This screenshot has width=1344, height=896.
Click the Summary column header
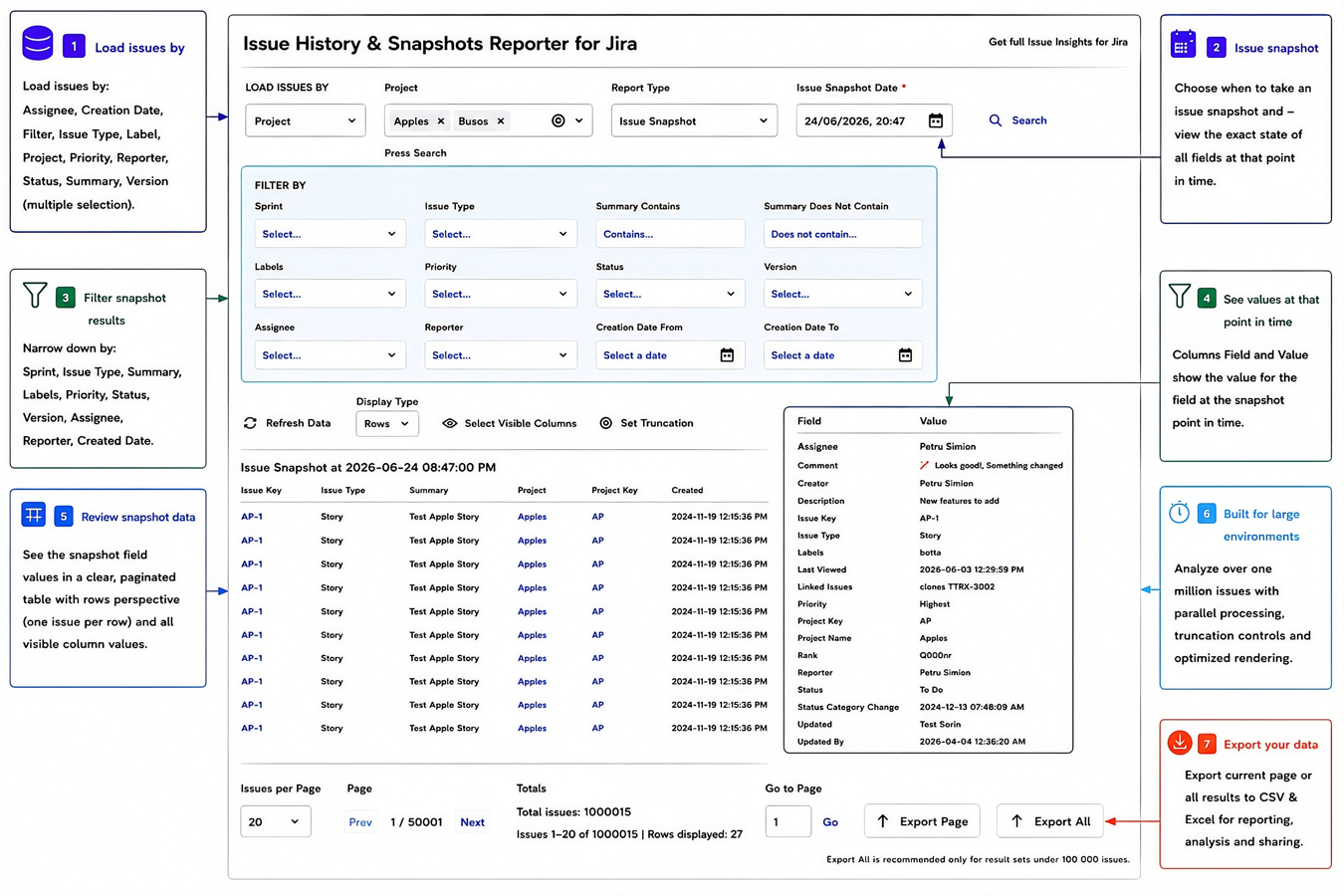[x=428, y=490]
